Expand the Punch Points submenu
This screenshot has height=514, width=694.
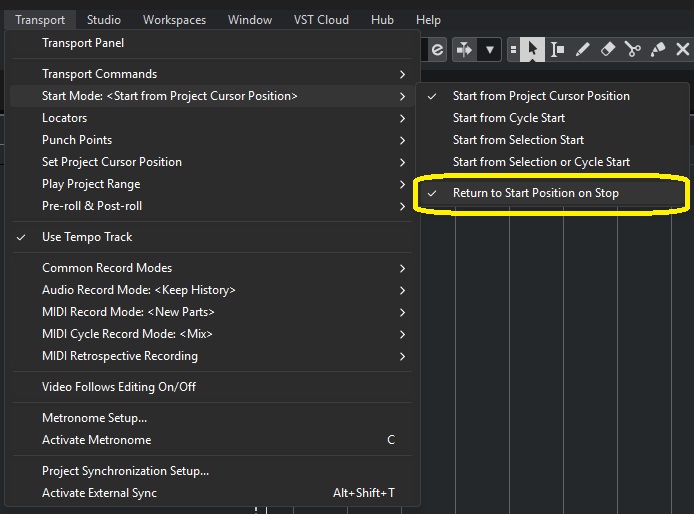coord(212,140)
